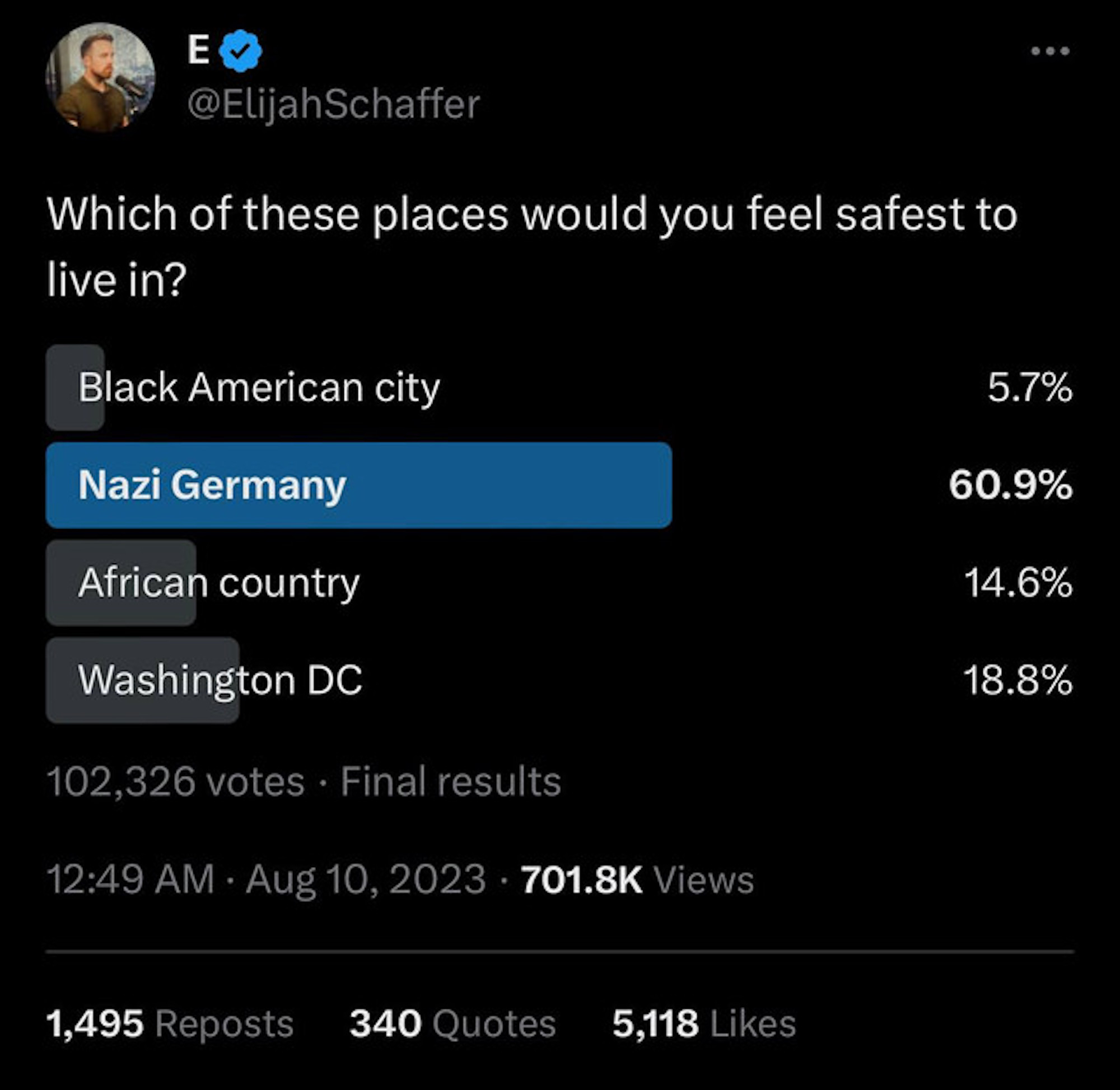Open the 1,495 Reposts list
1120x1090 pixels.
pos(170,1023)
